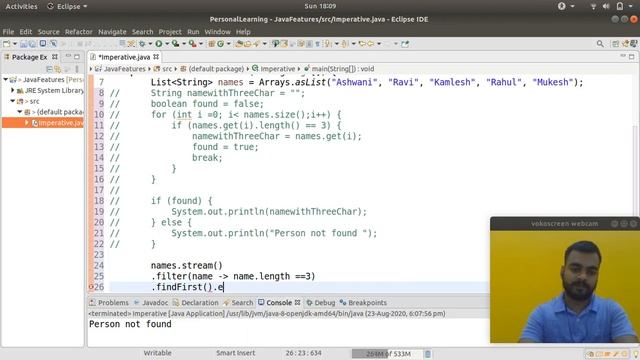Toggle Link with Editor in Package Explorer
Viewport: 640px width, 360px height.
[x=58, y=69]
